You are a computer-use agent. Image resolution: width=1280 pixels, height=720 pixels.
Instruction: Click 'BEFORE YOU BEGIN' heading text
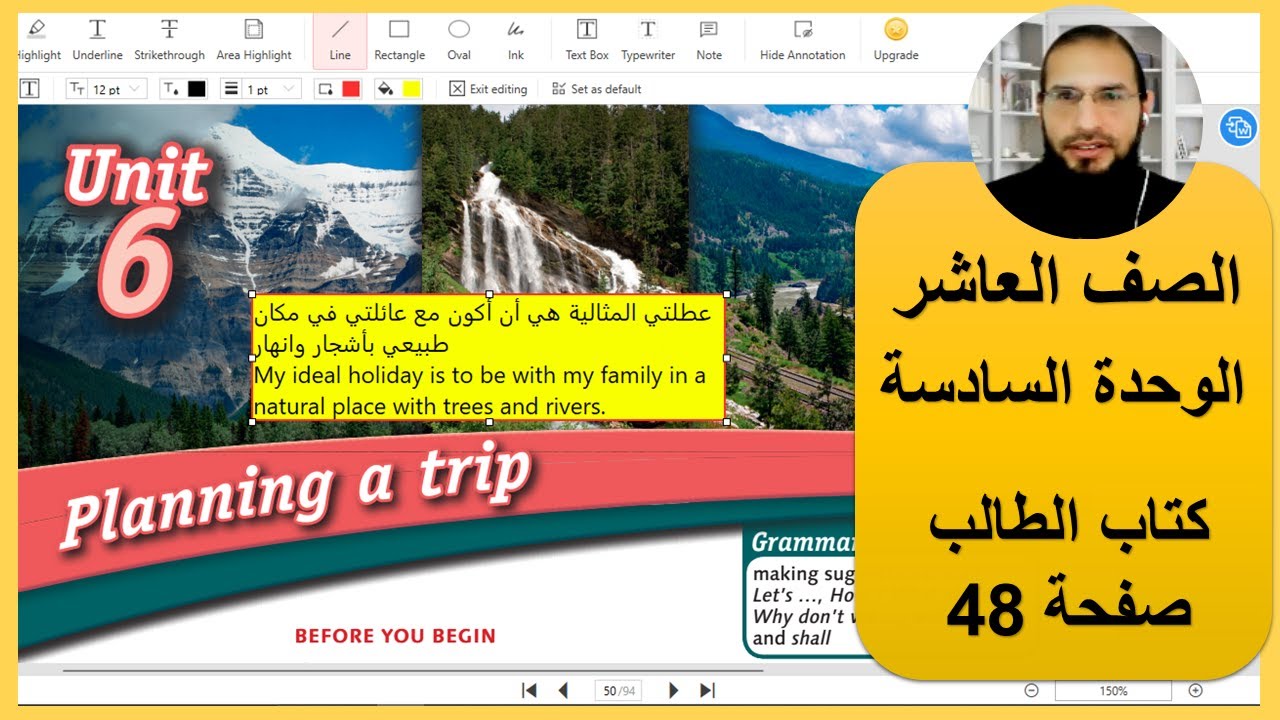coord(395,635)
